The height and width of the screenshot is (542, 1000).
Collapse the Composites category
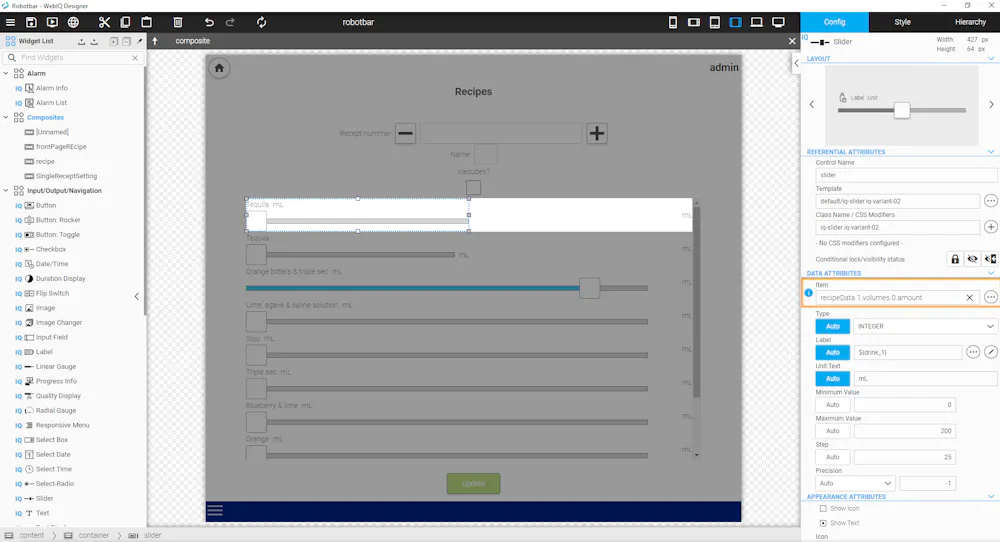(6, 117)
